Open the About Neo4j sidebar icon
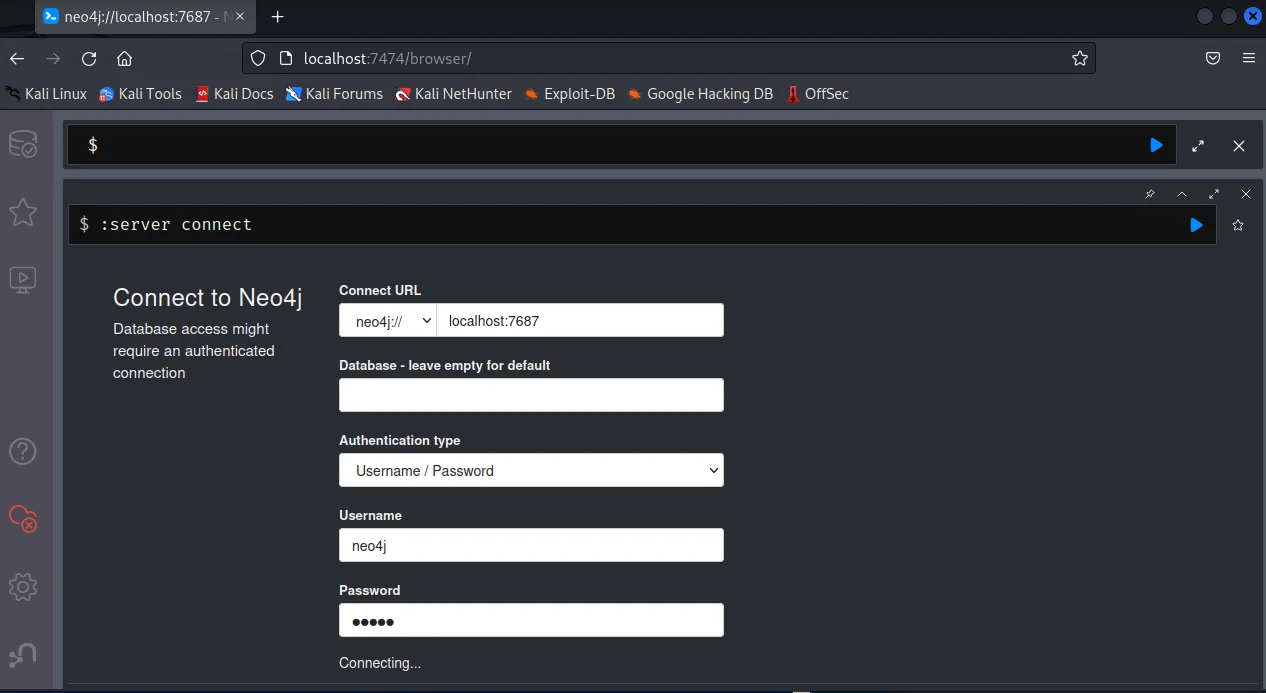Image resolution: width=1266 pixels, height=693 pixels. [23, 654]
